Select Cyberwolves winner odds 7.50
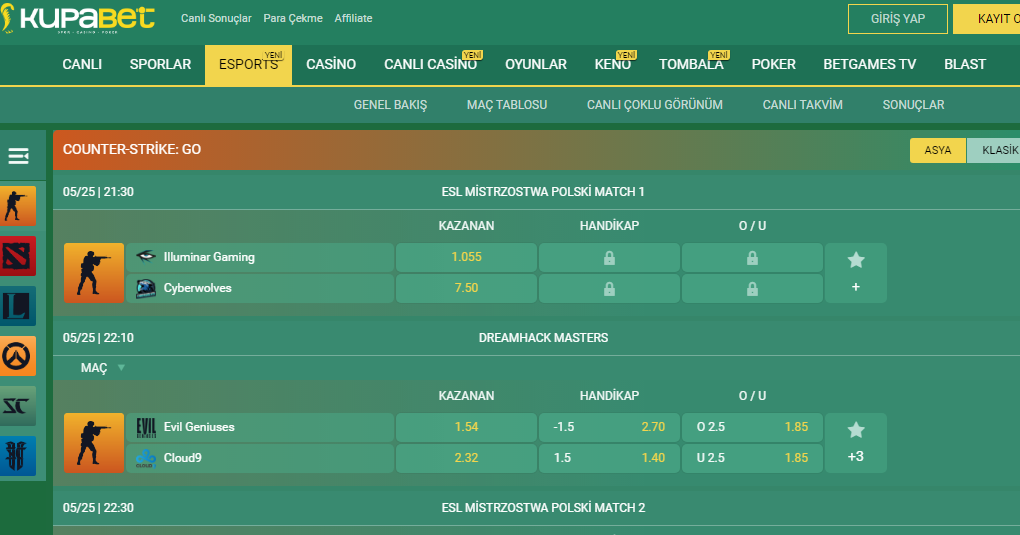Viewport: 1020px width, 535px height. click(x=466, y=288)
